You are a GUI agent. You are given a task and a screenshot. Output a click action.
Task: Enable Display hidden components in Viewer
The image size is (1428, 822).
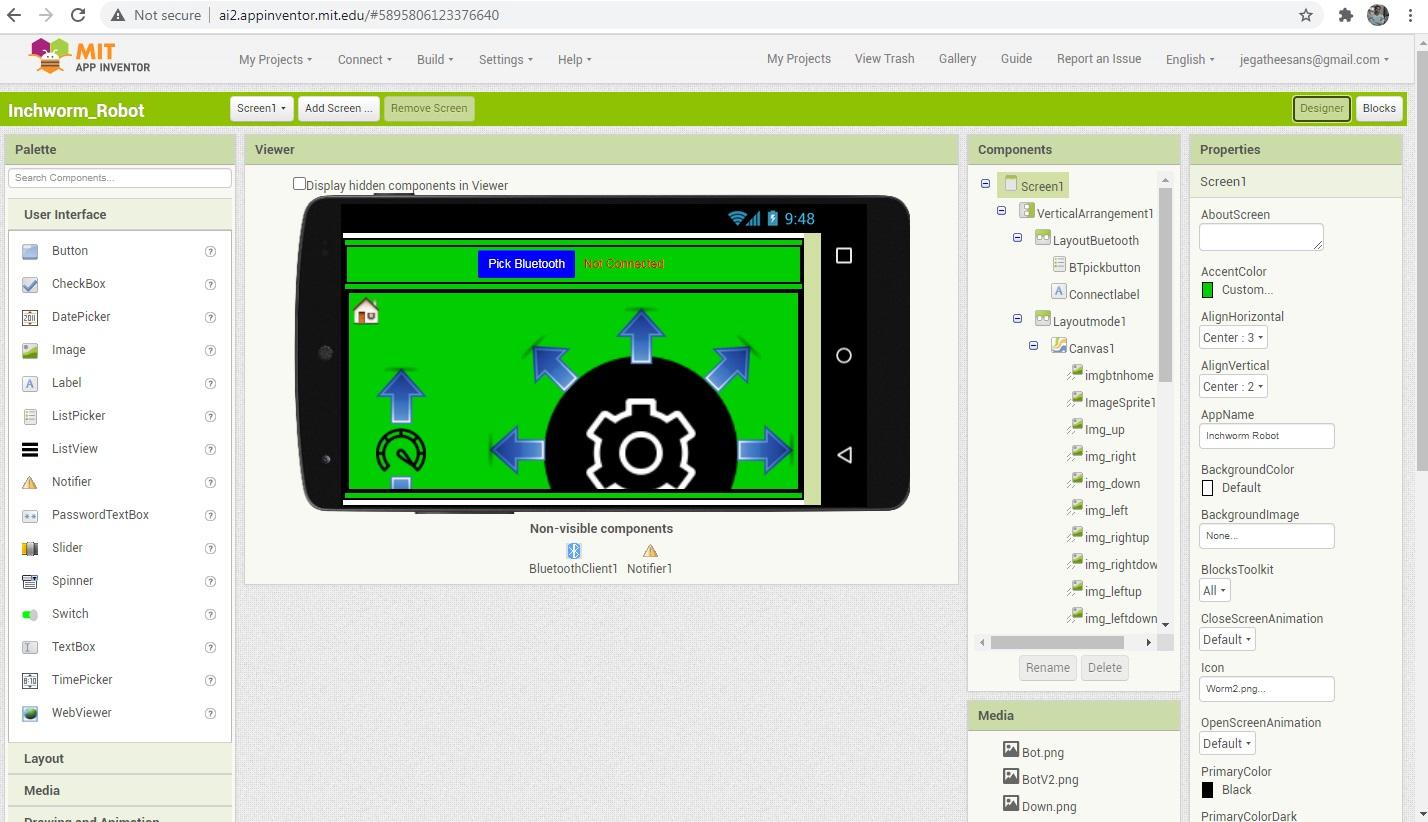click(299, 183)
